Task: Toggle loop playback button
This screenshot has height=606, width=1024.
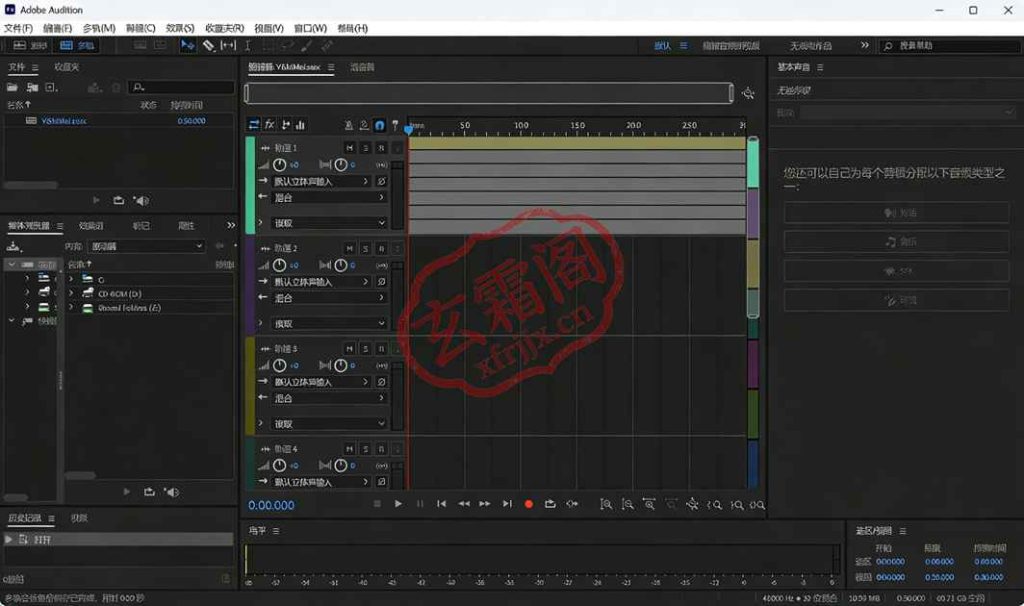Action: coord(550,503)
